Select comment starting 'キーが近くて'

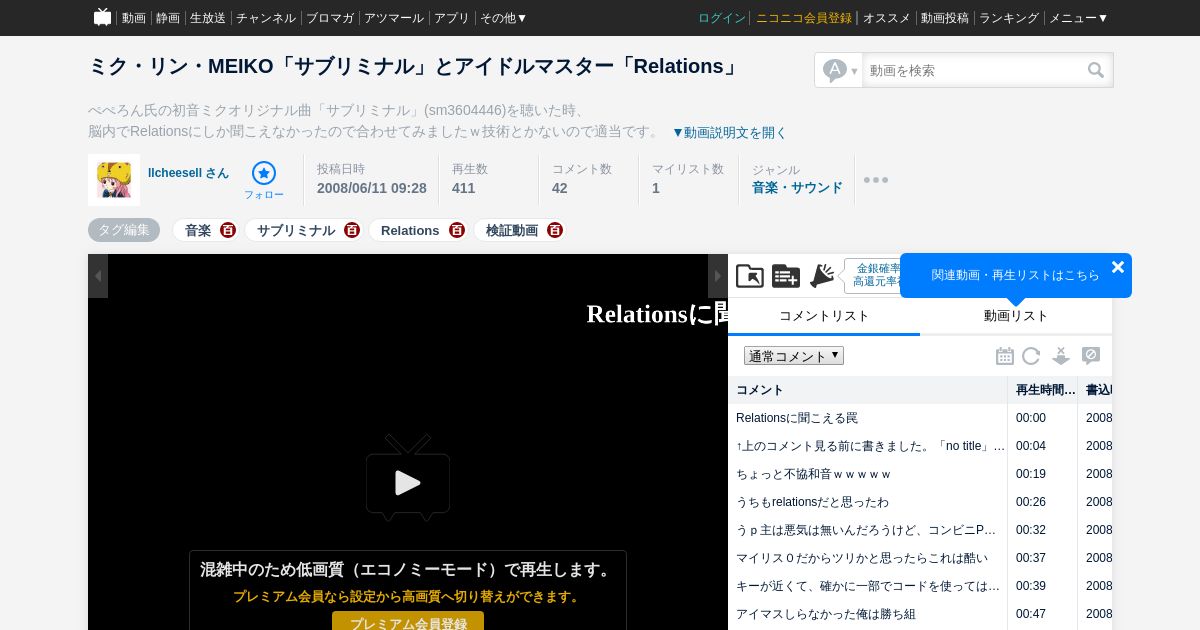pos(868,586)
